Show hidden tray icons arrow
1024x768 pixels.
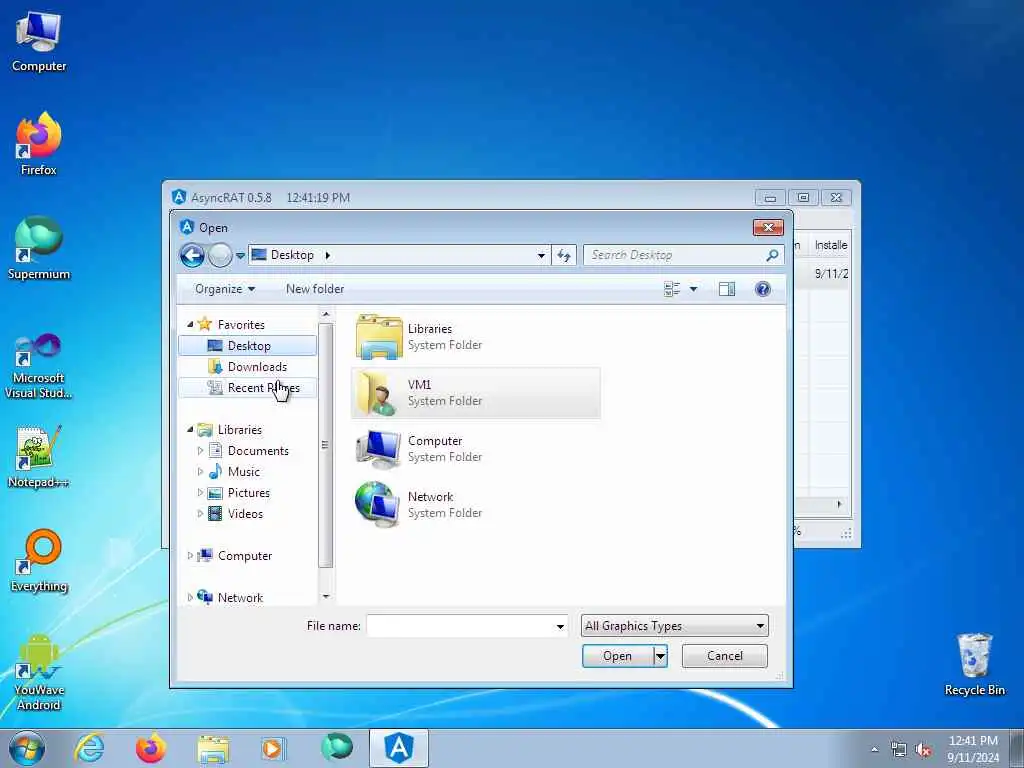[x=874, y=750]
